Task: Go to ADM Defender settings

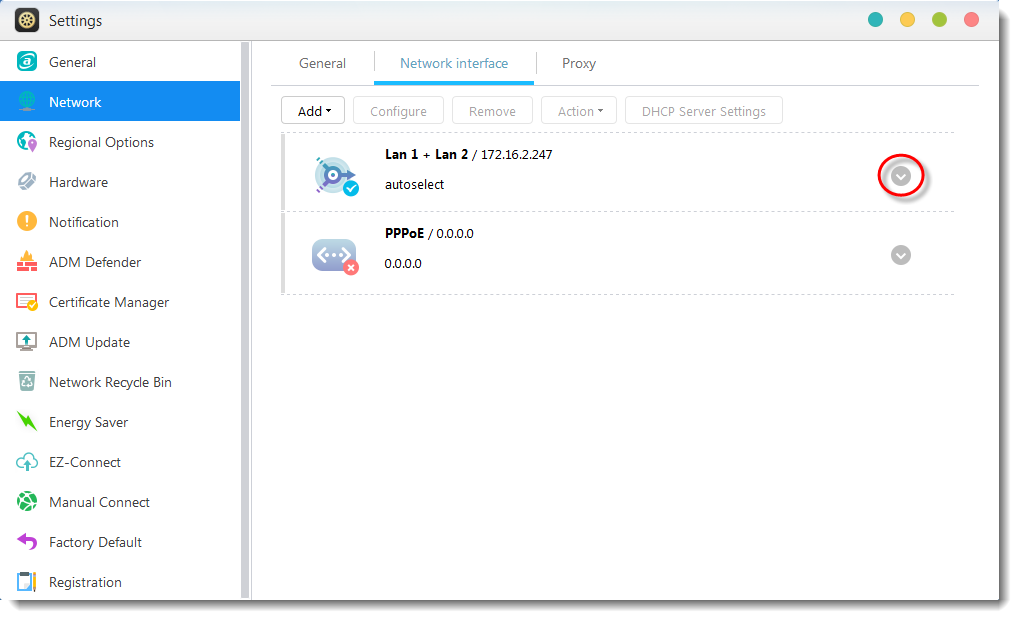Action: [120, 261]
